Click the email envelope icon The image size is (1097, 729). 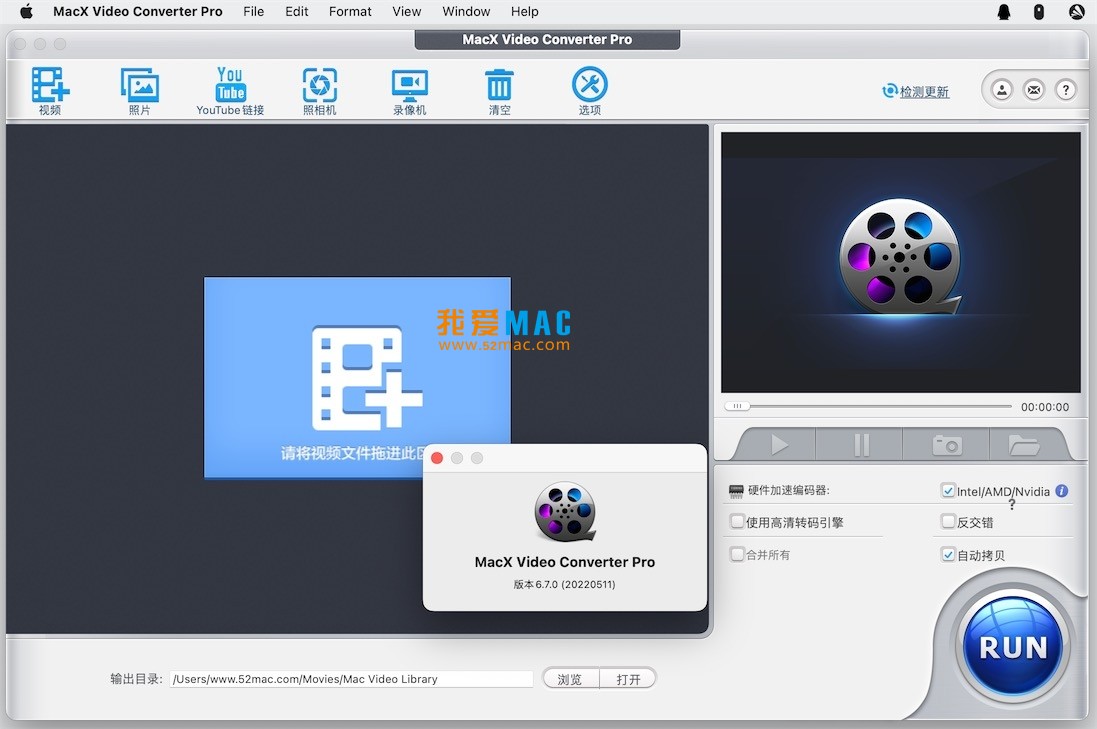(1034, 90)
